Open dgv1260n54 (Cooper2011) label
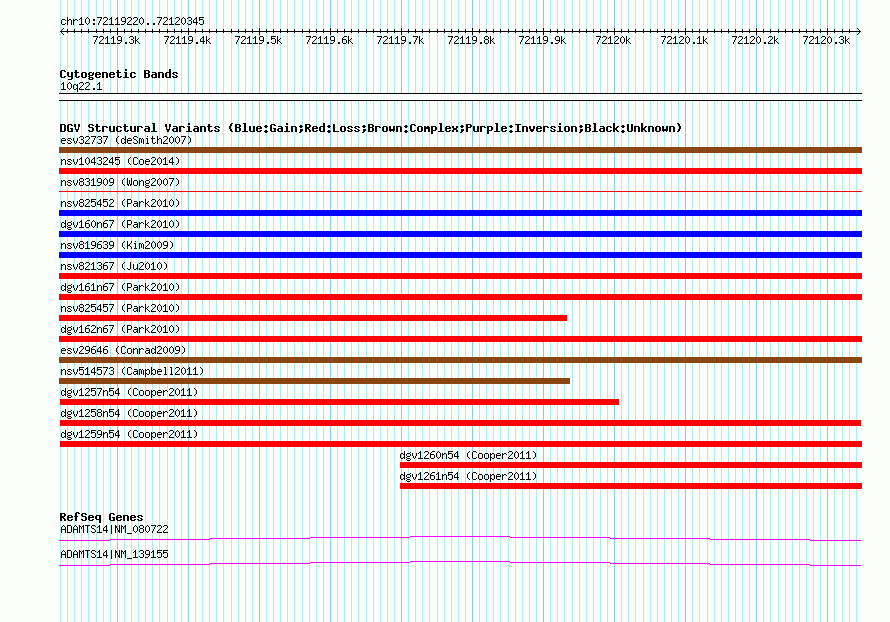 (468, 455)
